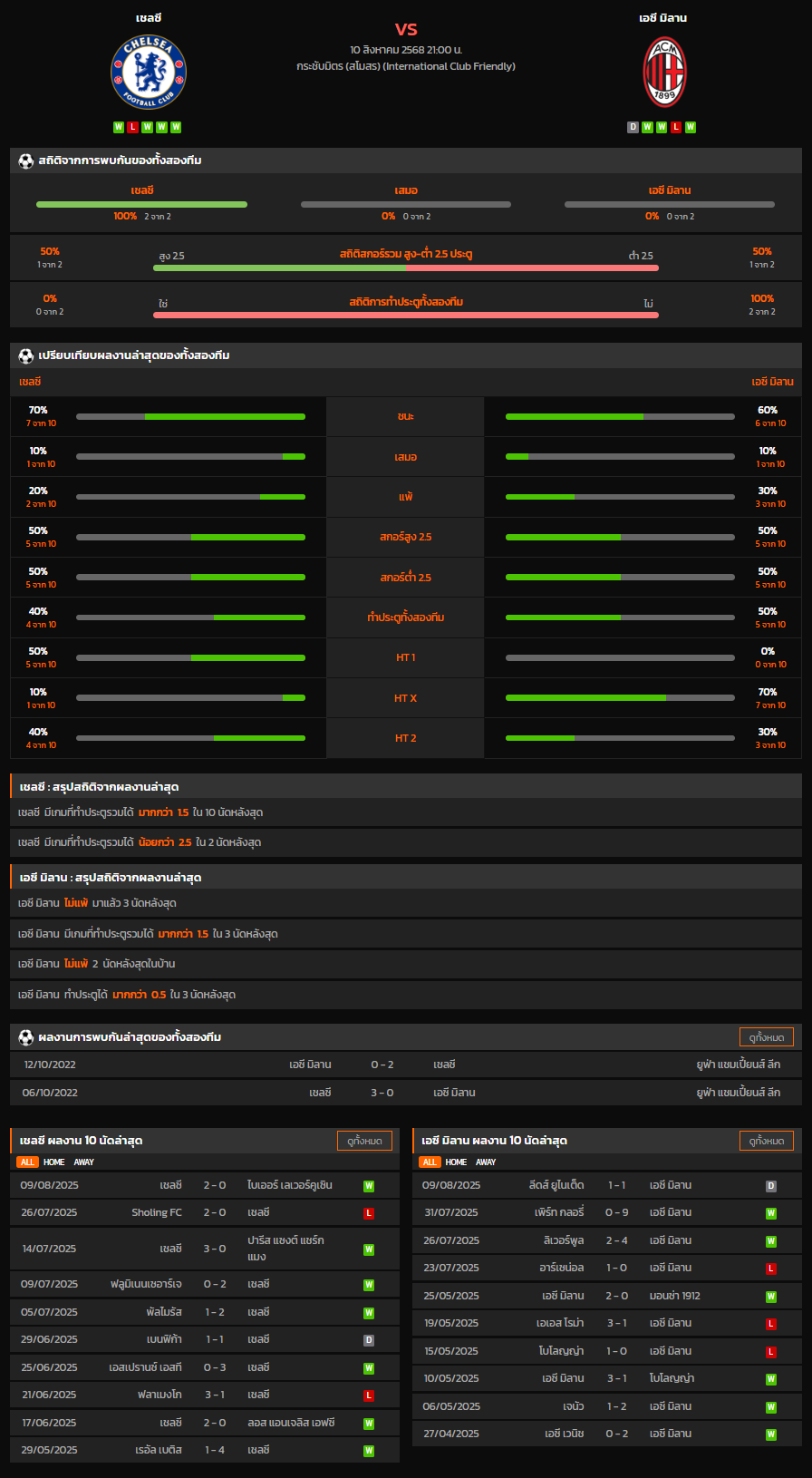812x1478 pixels.
Task: Select AWAY tab in Chelsea last 10 matches
Action: pos(84,1162)
